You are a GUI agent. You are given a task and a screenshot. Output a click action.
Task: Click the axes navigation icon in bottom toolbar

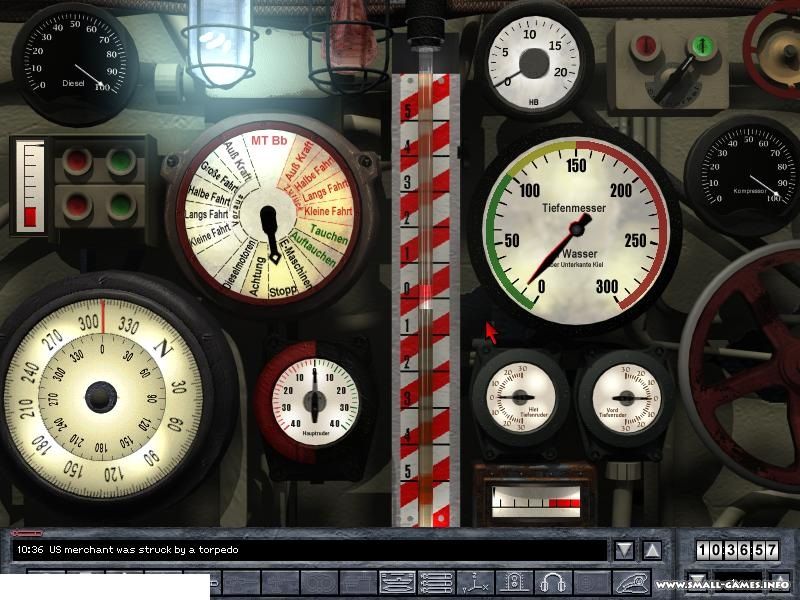point(475,583)
